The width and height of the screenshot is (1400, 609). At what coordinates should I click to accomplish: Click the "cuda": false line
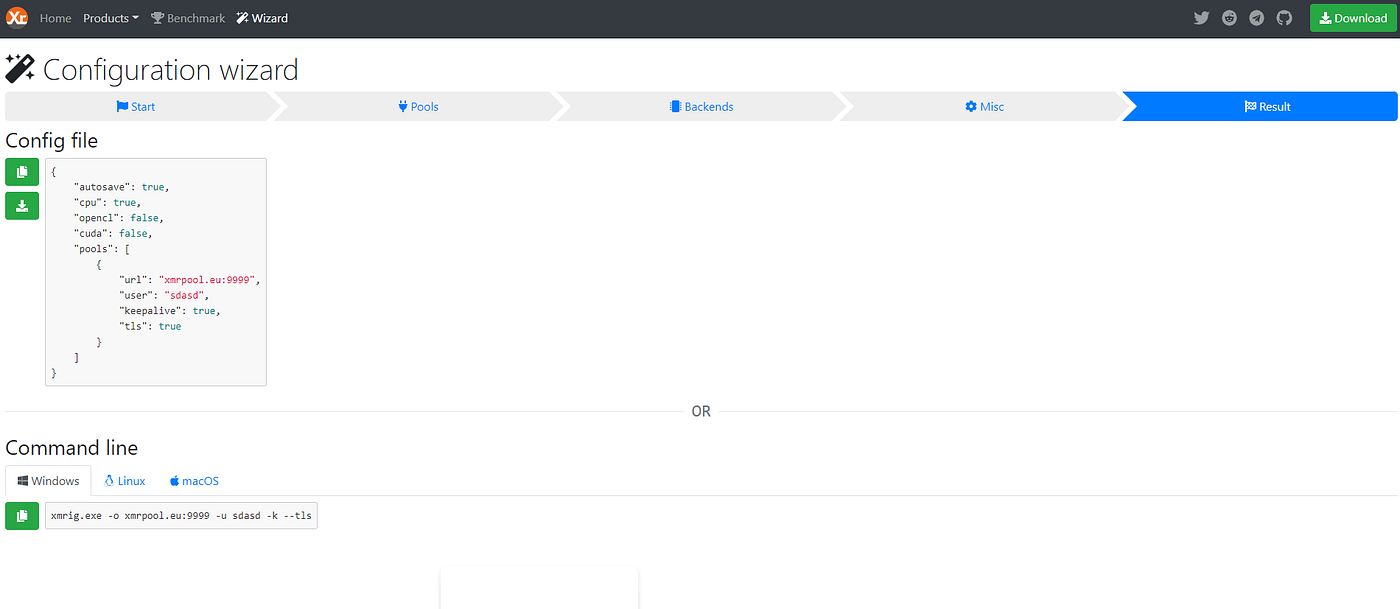pos(112,234)
